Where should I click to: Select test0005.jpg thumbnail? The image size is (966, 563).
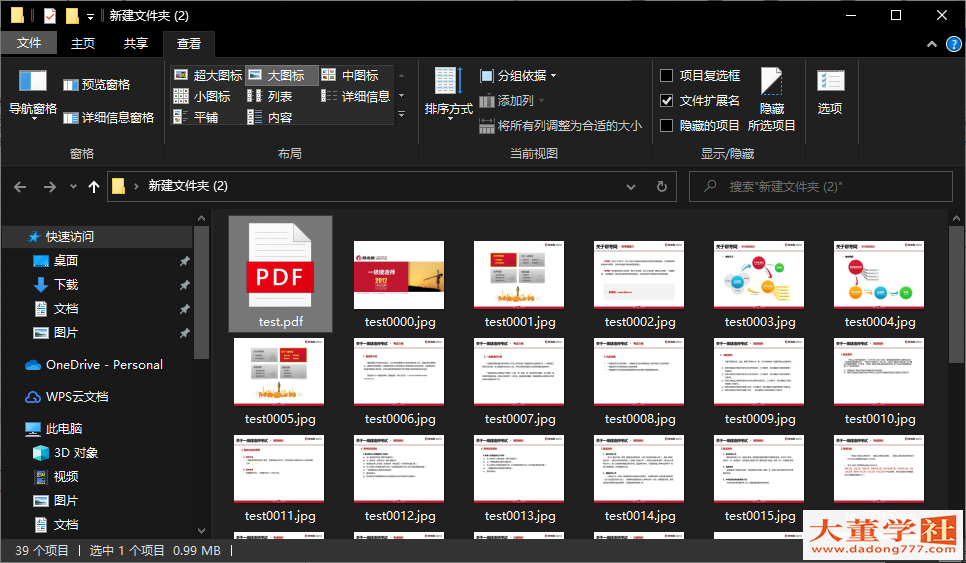(279, 372)
